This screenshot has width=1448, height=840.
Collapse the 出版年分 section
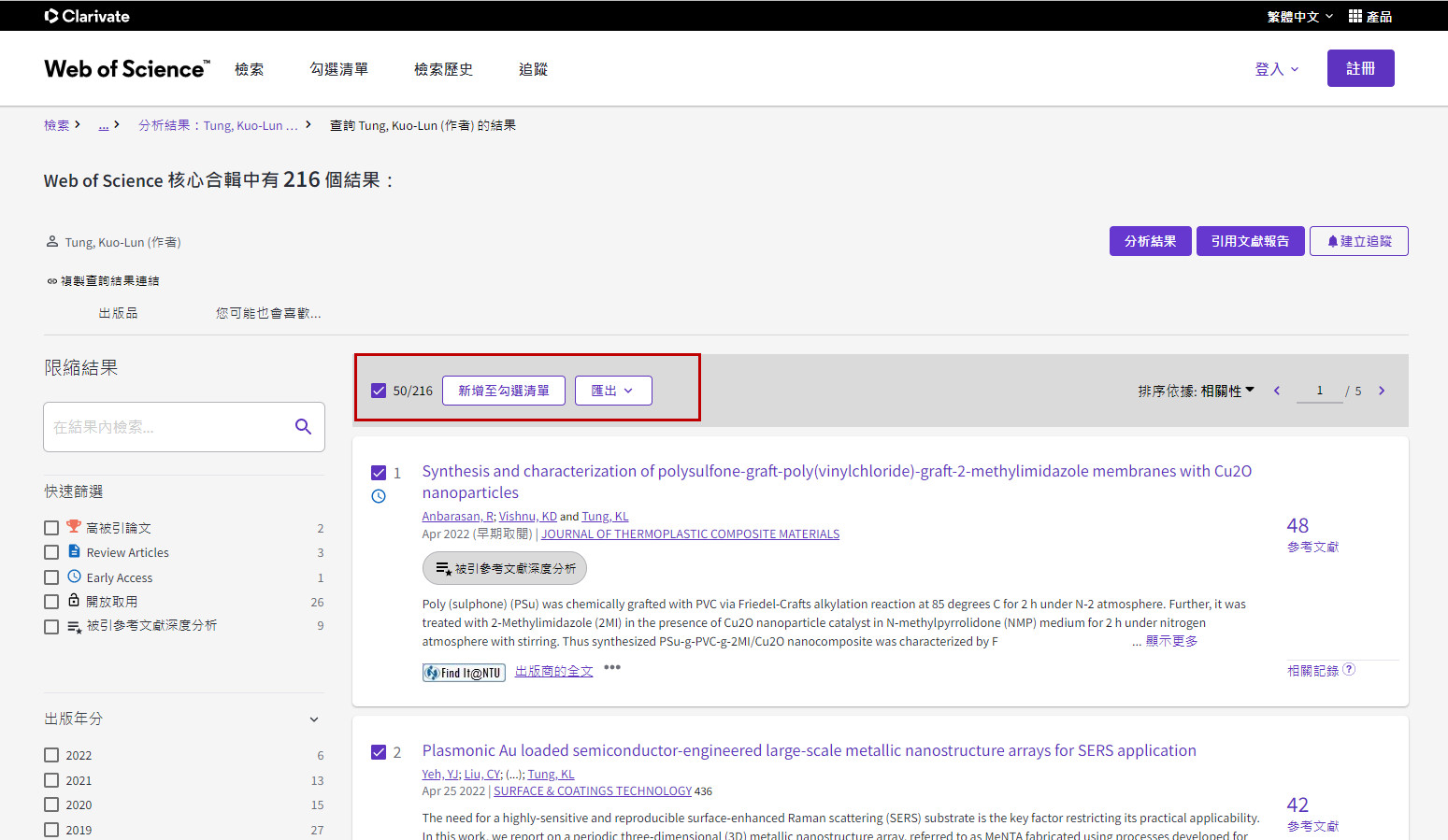pyautogui.click(x=314, y=719)
